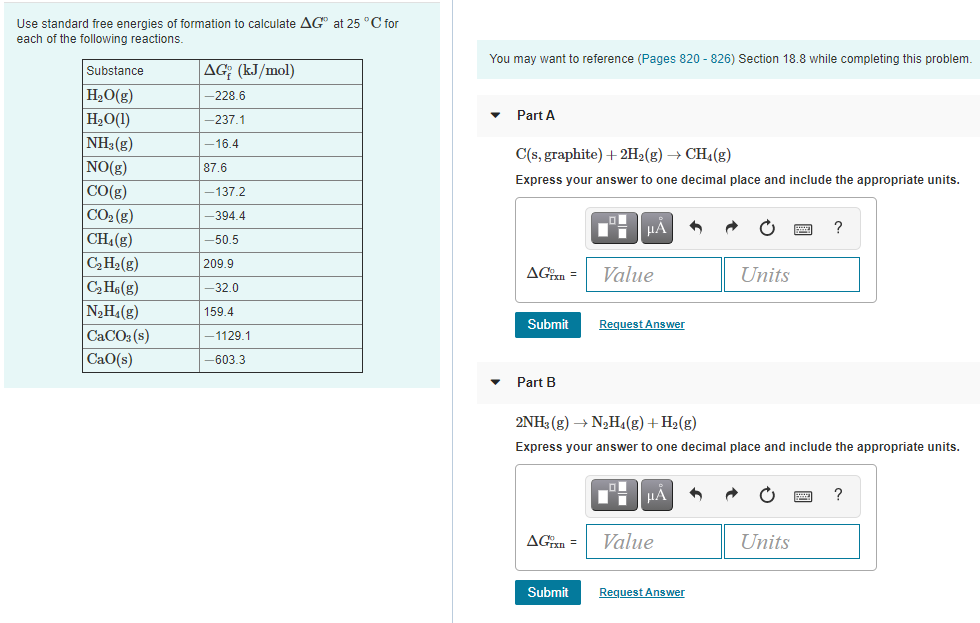Select the N2H4(g) substance cell
The image size is (980, 623).
[141, 312]
